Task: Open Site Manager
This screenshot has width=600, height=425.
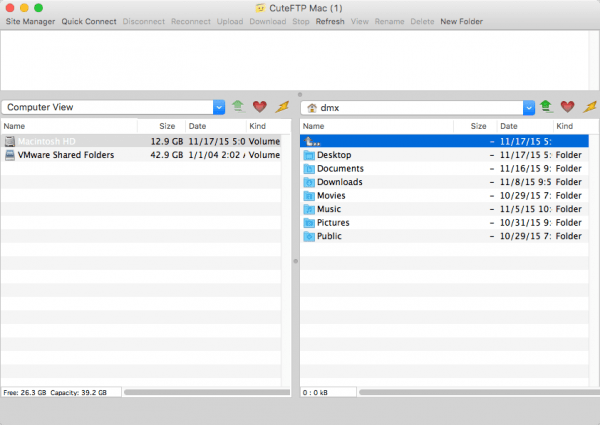Action: pos(31,21)
